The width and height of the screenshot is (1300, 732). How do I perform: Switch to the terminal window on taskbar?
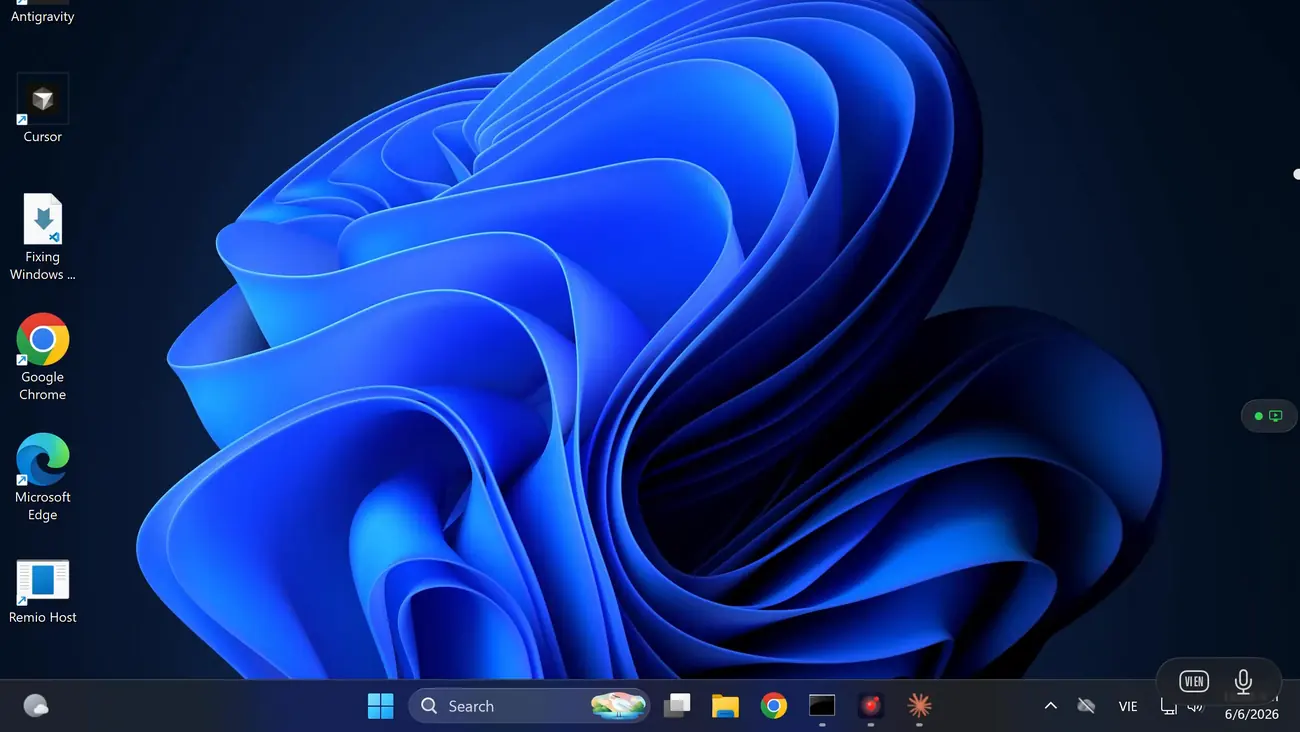click(822, 706)
